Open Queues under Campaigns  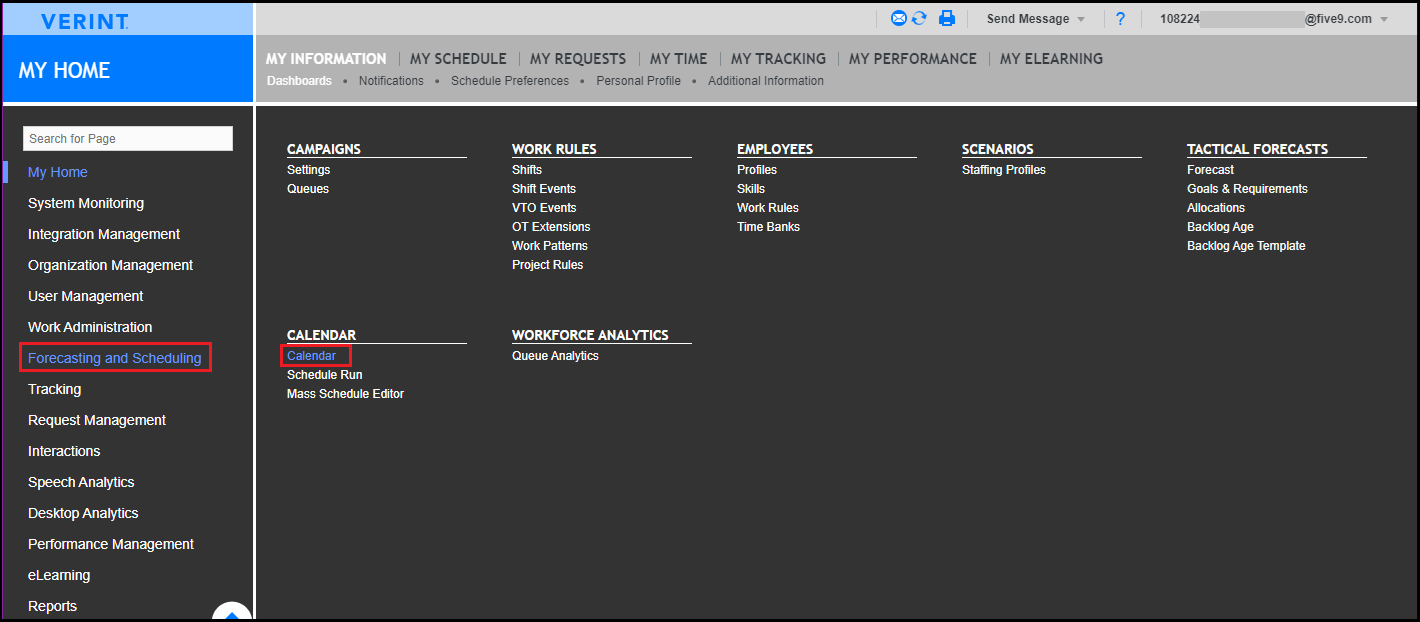(x=308, y=189)
